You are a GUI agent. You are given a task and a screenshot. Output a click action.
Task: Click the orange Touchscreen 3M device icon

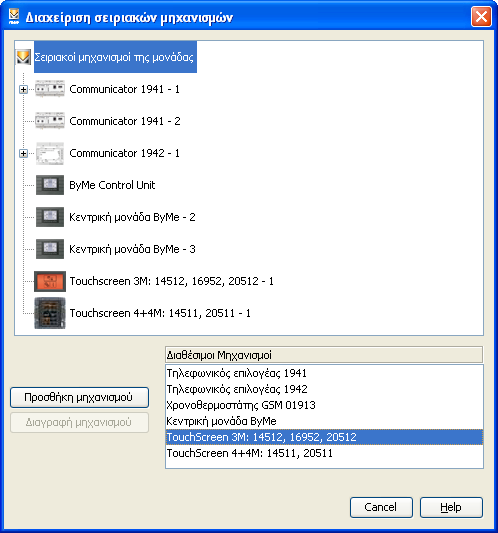[50, 281]
